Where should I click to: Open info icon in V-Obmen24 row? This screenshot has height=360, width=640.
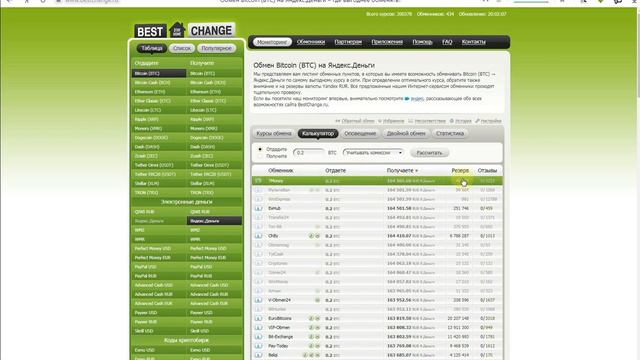click(x=258, y=300)
